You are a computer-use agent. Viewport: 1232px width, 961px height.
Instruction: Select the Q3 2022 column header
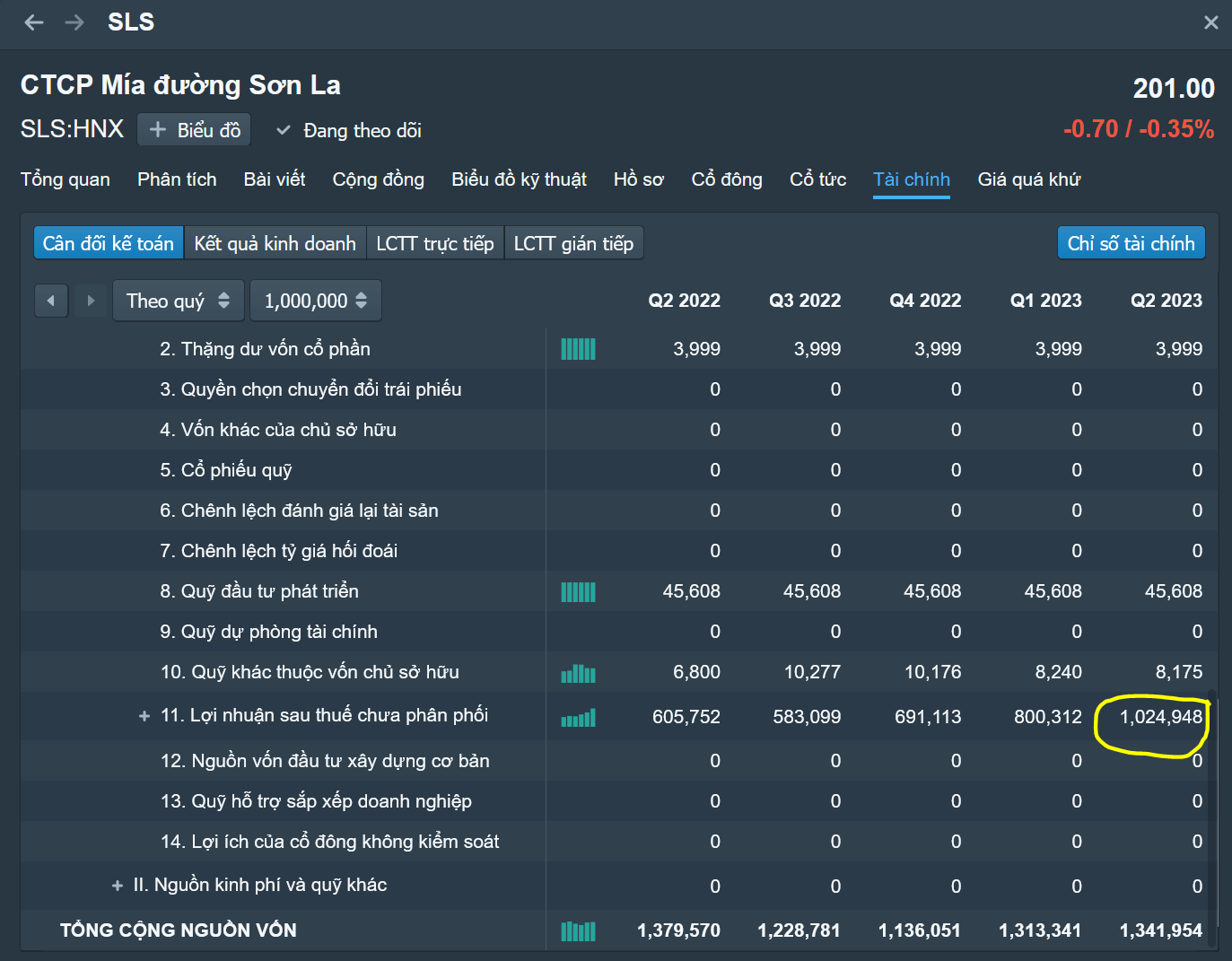(x=805, y=301)
